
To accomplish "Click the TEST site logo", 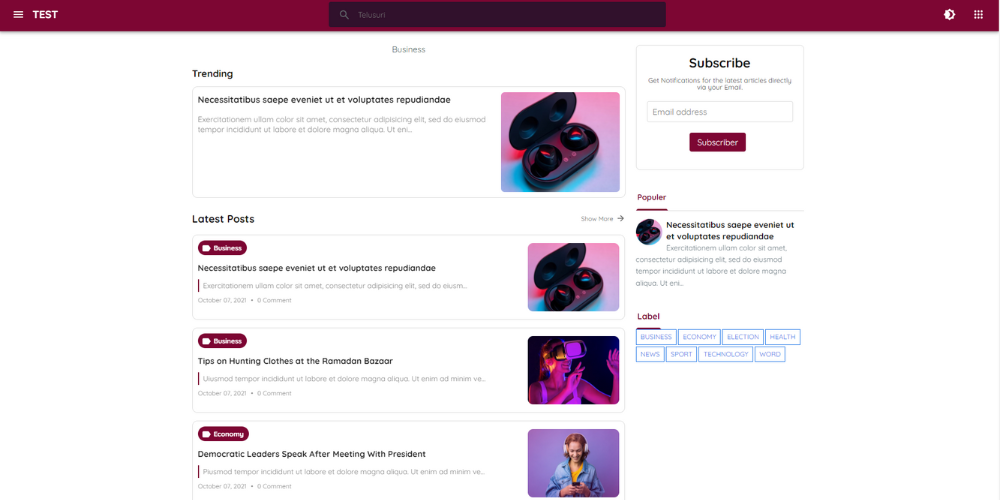I will (x=45, y=15).
